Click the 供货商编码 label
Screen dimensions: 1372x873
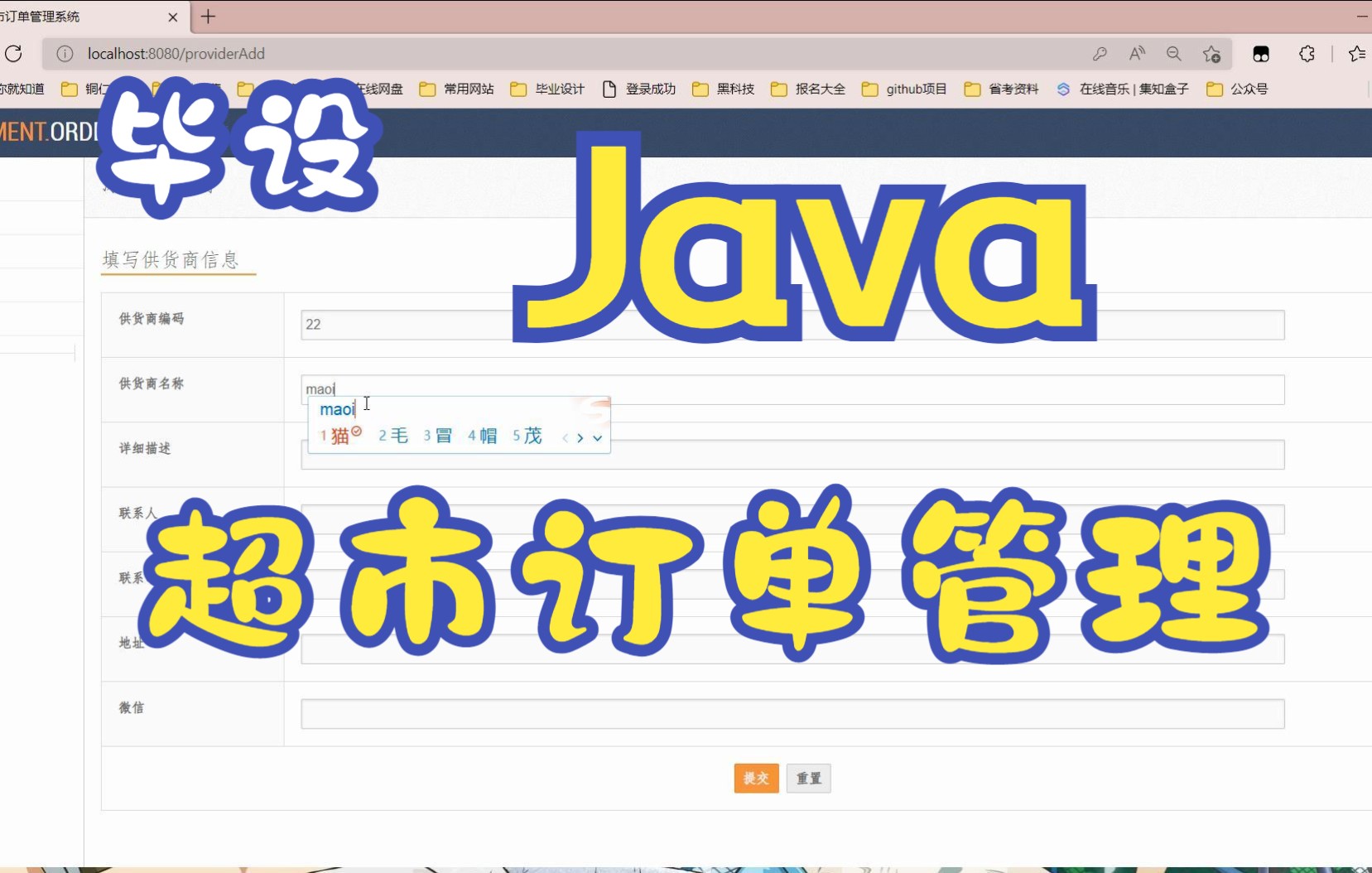point(152,319)
